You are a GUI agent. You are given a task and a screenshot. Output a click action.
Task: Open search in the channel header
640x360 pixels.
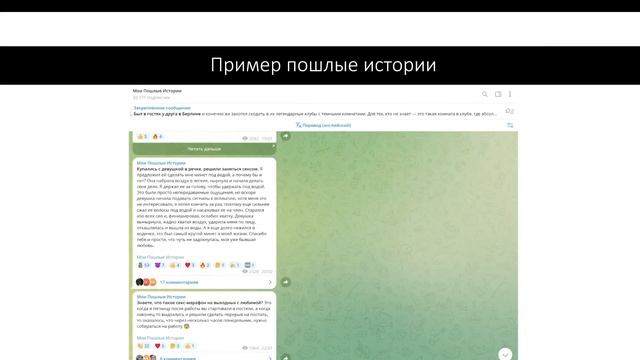484,94
